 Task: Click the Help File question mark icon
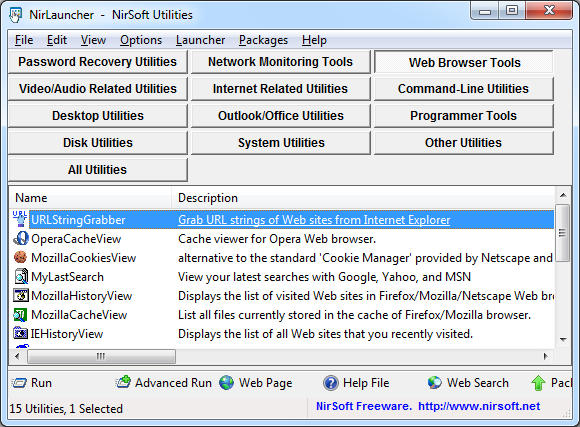331,383
